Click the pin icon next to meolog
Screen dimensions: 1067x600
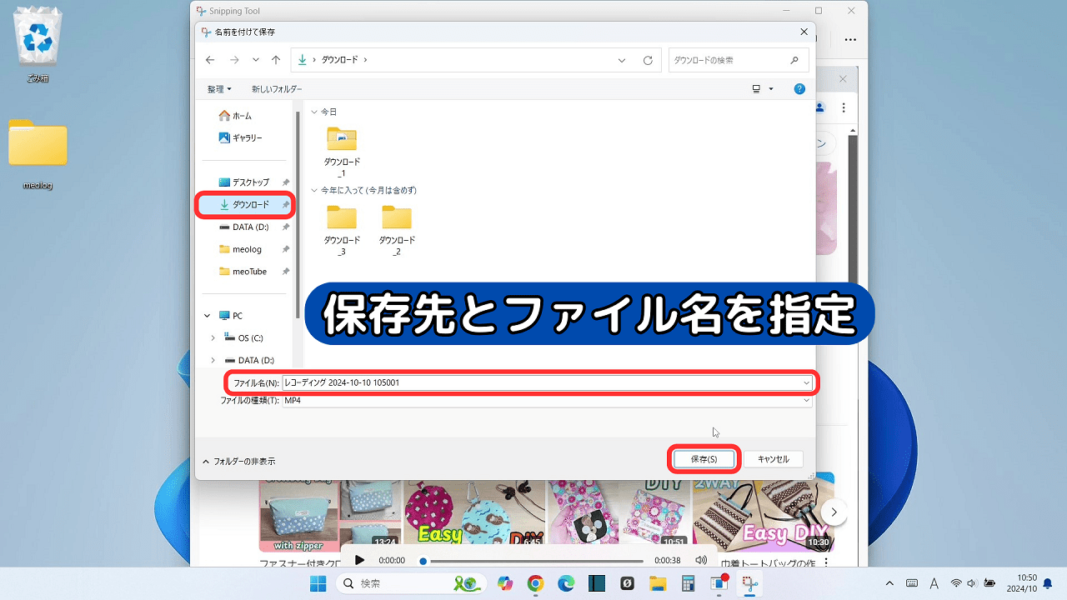284,248
